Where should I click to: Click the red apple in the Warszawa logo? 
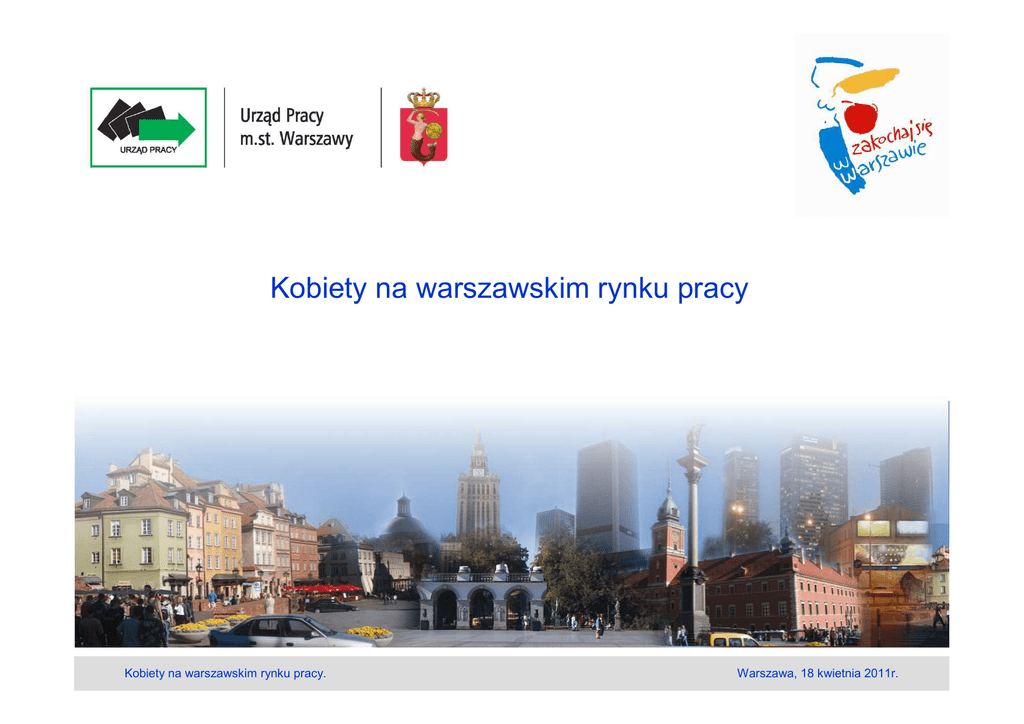point(858,116)
